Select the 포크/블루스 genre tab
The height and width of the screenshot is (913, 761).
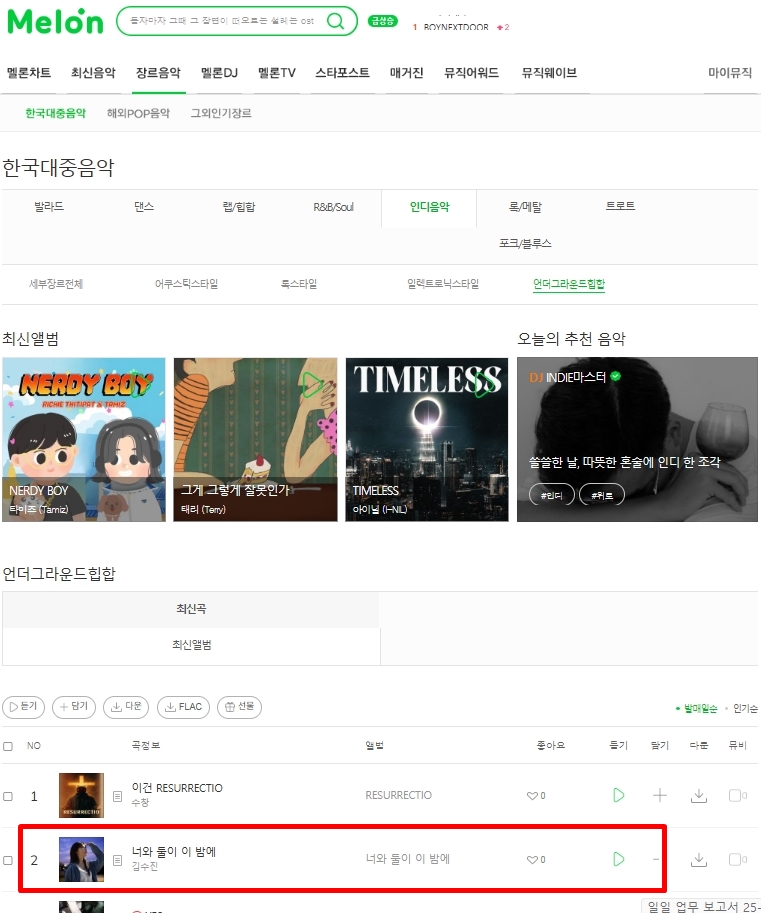pyautogui.click(x=525, y=243)
